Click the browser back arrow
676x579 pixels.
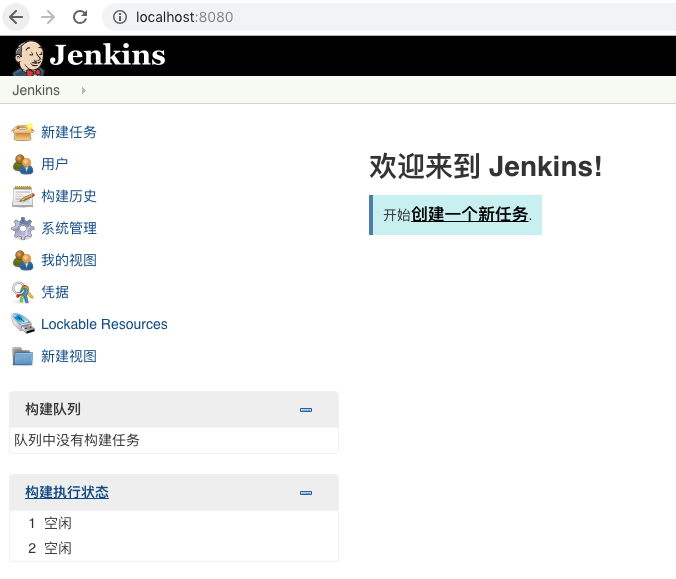tap(16, 17)
